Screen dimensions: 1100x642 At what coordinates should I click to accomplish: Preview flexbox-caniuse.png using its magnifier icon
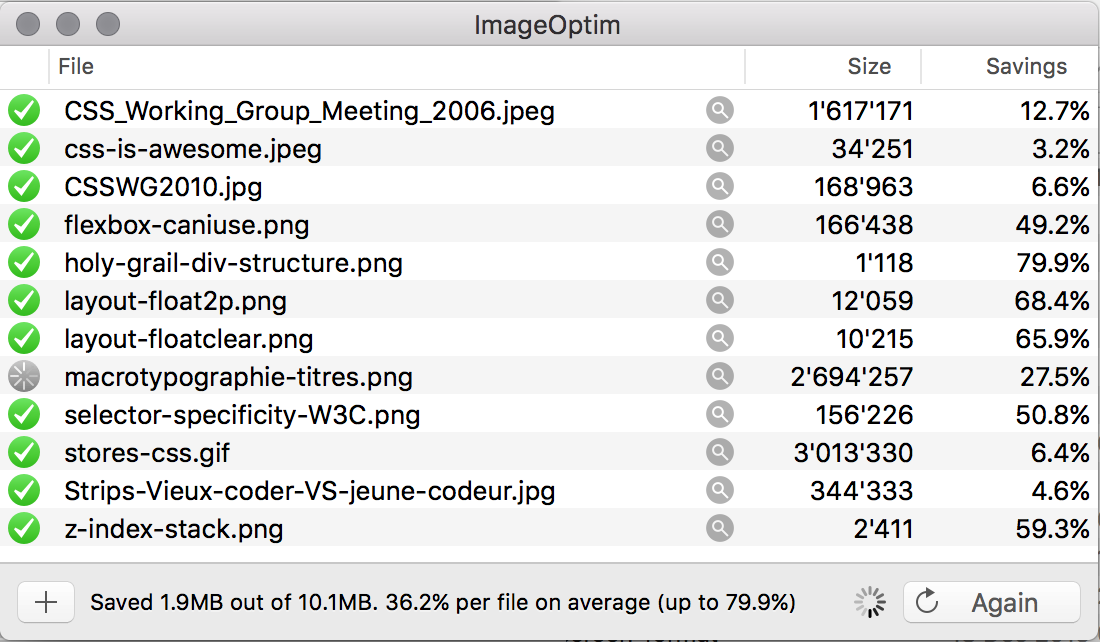point(720,224)
